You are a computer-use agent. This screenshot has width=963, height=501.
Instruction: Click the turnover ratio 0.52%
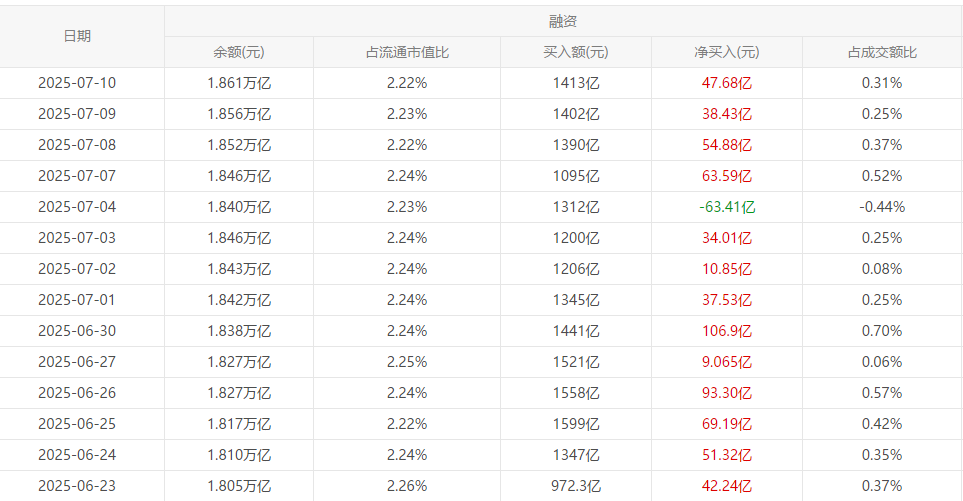(882, 176)
